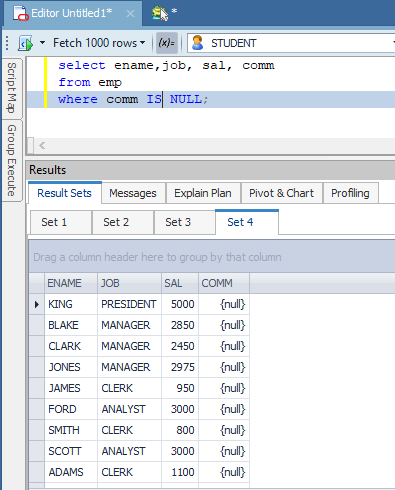The image size is (395, 490).
Task: Click the {null} COMM cell in KING row
Action: [x=224, y=304]
